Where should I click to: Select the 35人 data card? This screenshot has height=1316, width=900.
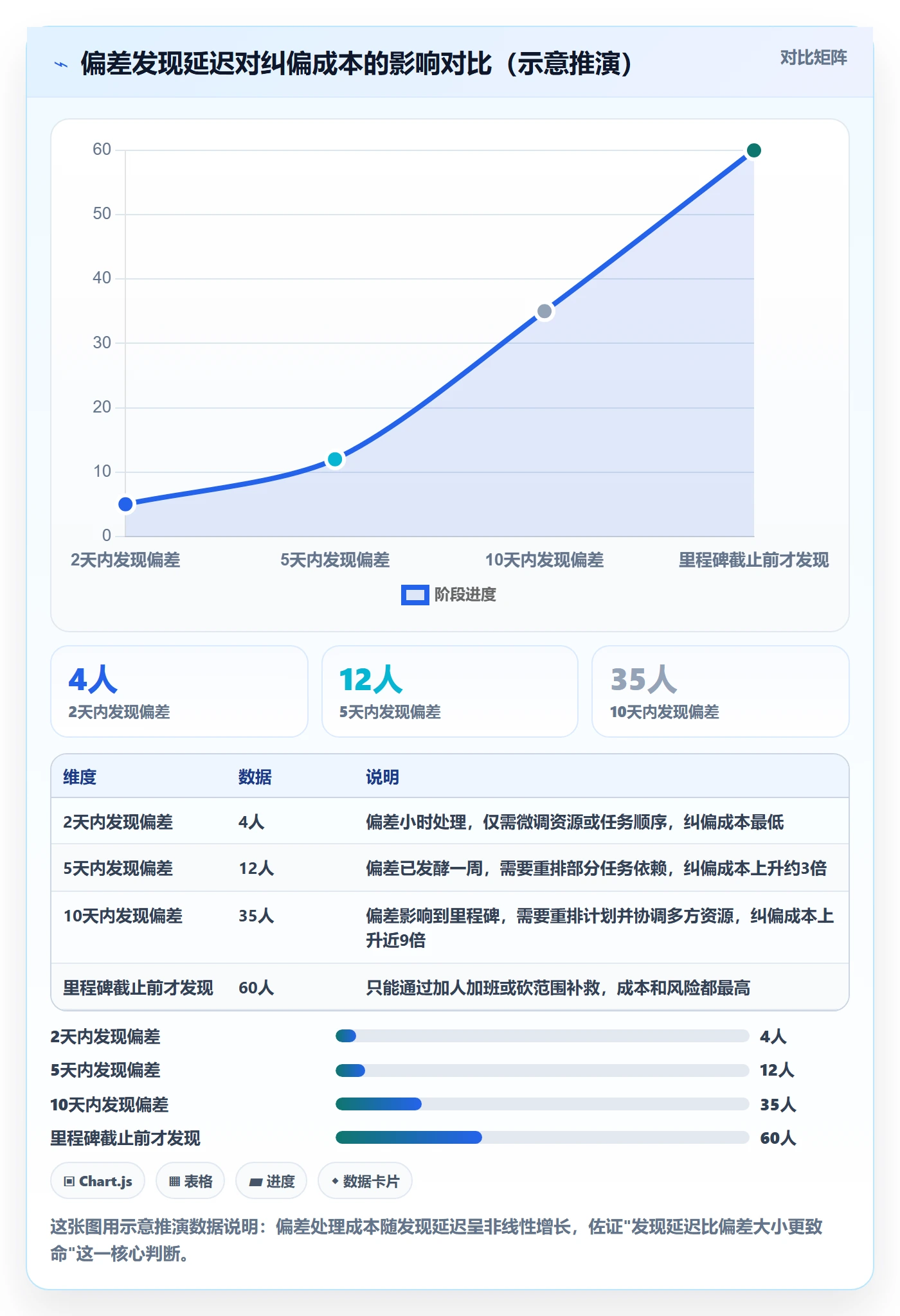pos(721,691)
